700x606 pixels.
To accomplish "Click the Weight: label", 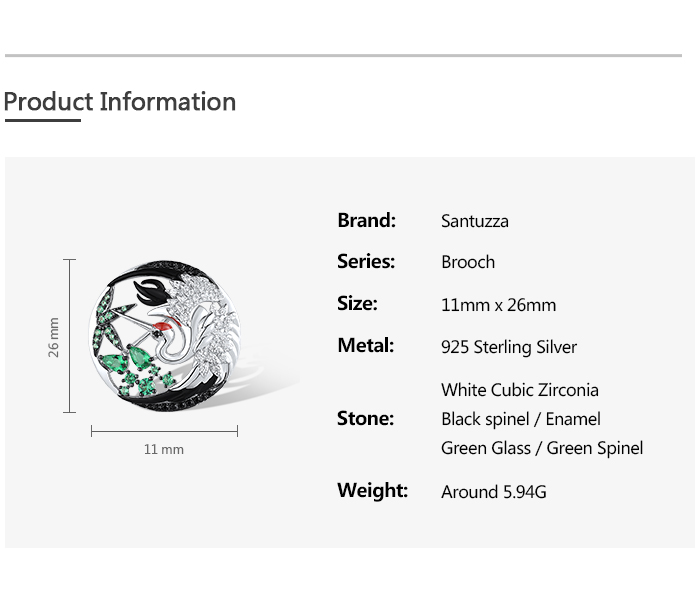I will [372, 490].
